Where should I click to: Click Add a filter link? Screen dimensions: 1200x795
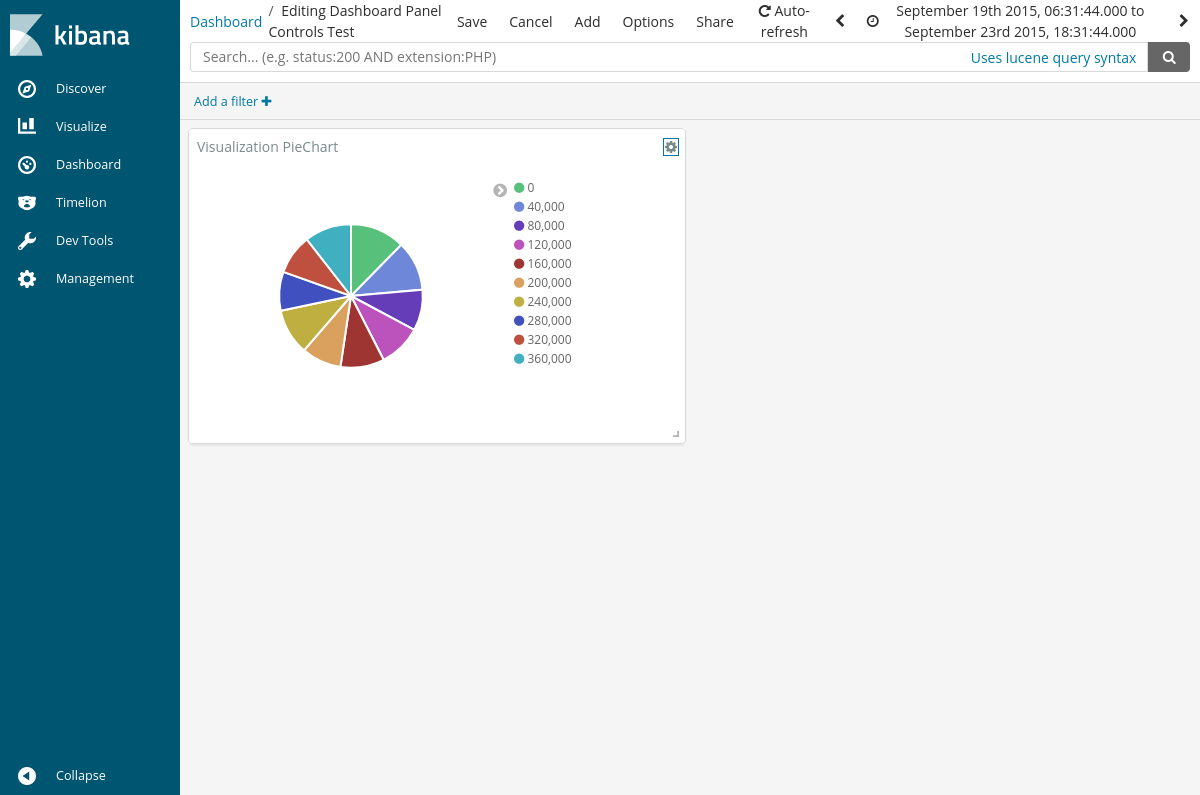pyautogui.click(x=232, y=101)
